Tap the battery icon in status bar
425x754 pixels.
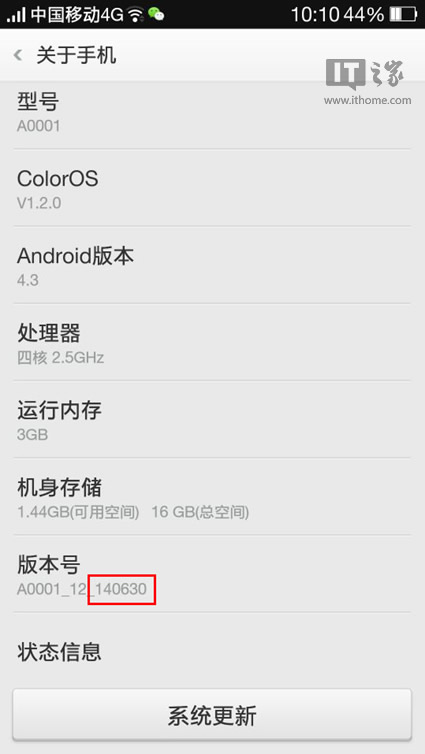tap(403, 14)
